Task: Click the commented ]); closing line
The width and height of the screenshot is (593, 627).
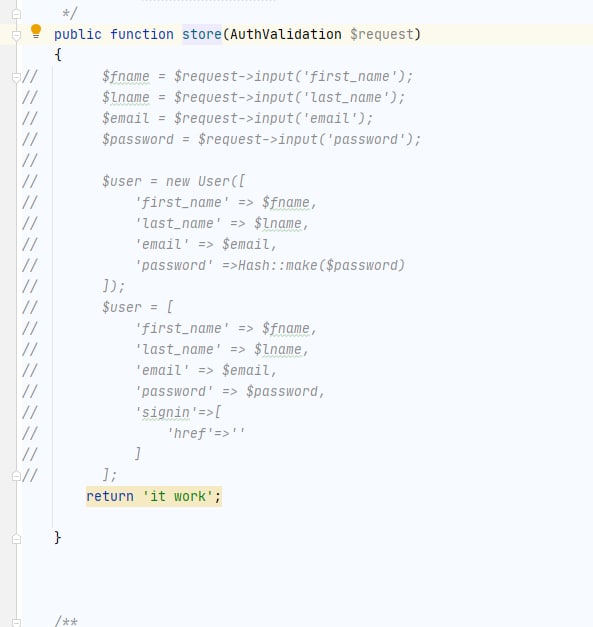Action: (114, 286)
